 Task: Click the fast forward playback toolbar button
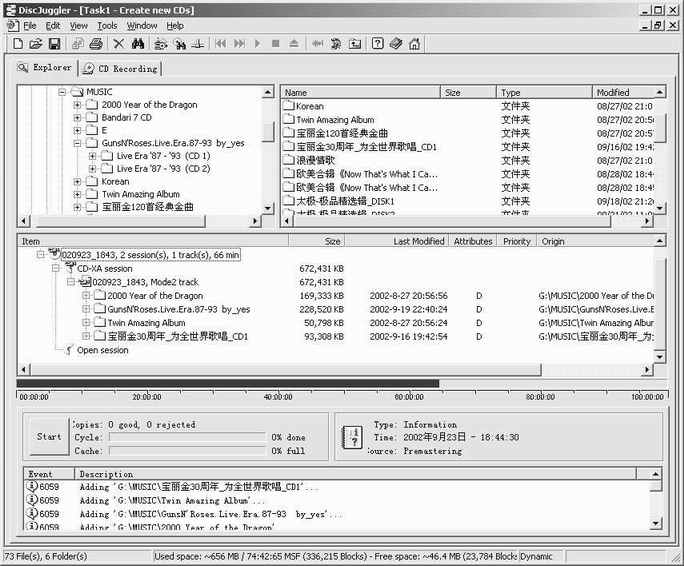(239, 44)
